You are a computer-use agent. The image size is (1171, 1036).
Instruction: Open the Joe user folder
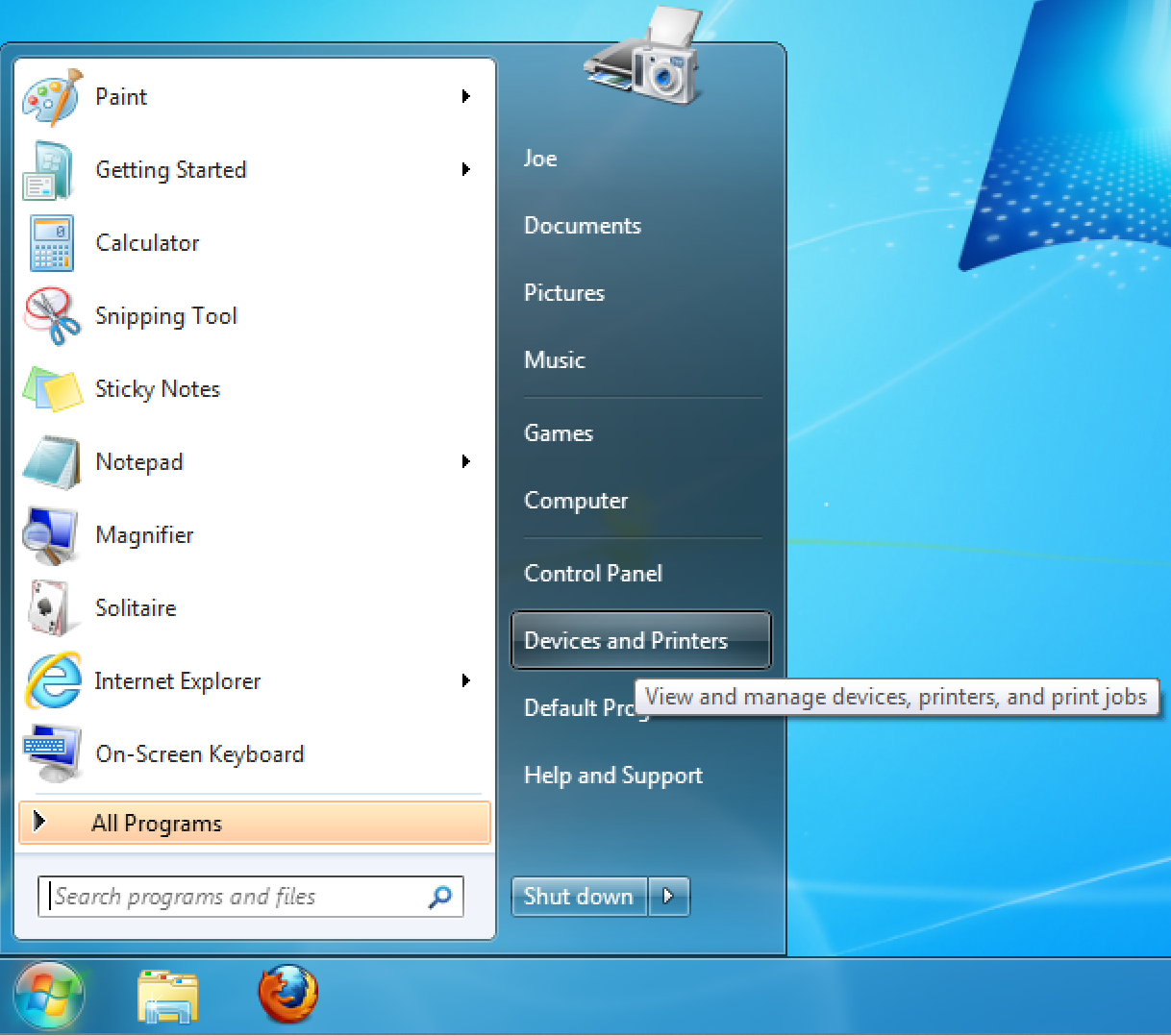540,159
